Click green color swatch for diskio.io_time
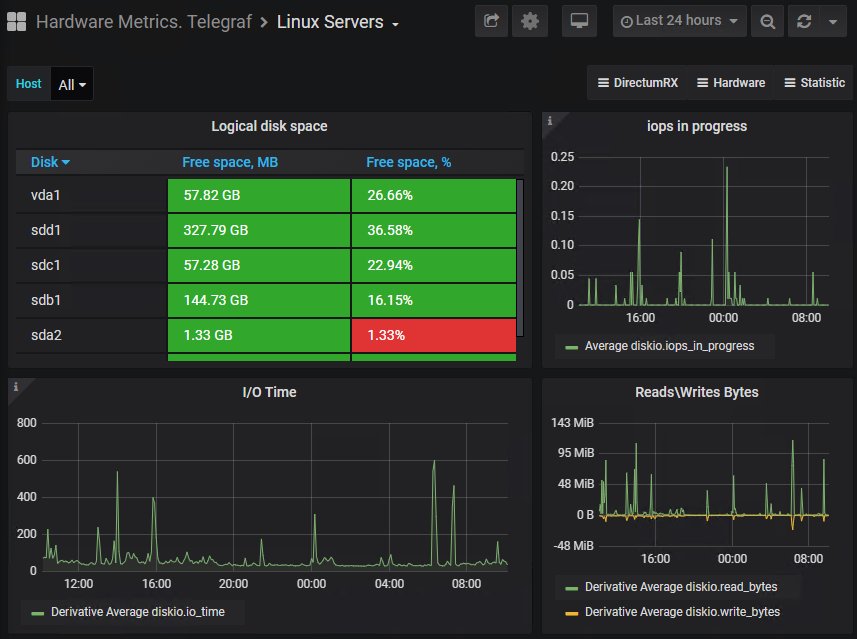The height and width of the screenshot is (639, 857). coord(38,613)
